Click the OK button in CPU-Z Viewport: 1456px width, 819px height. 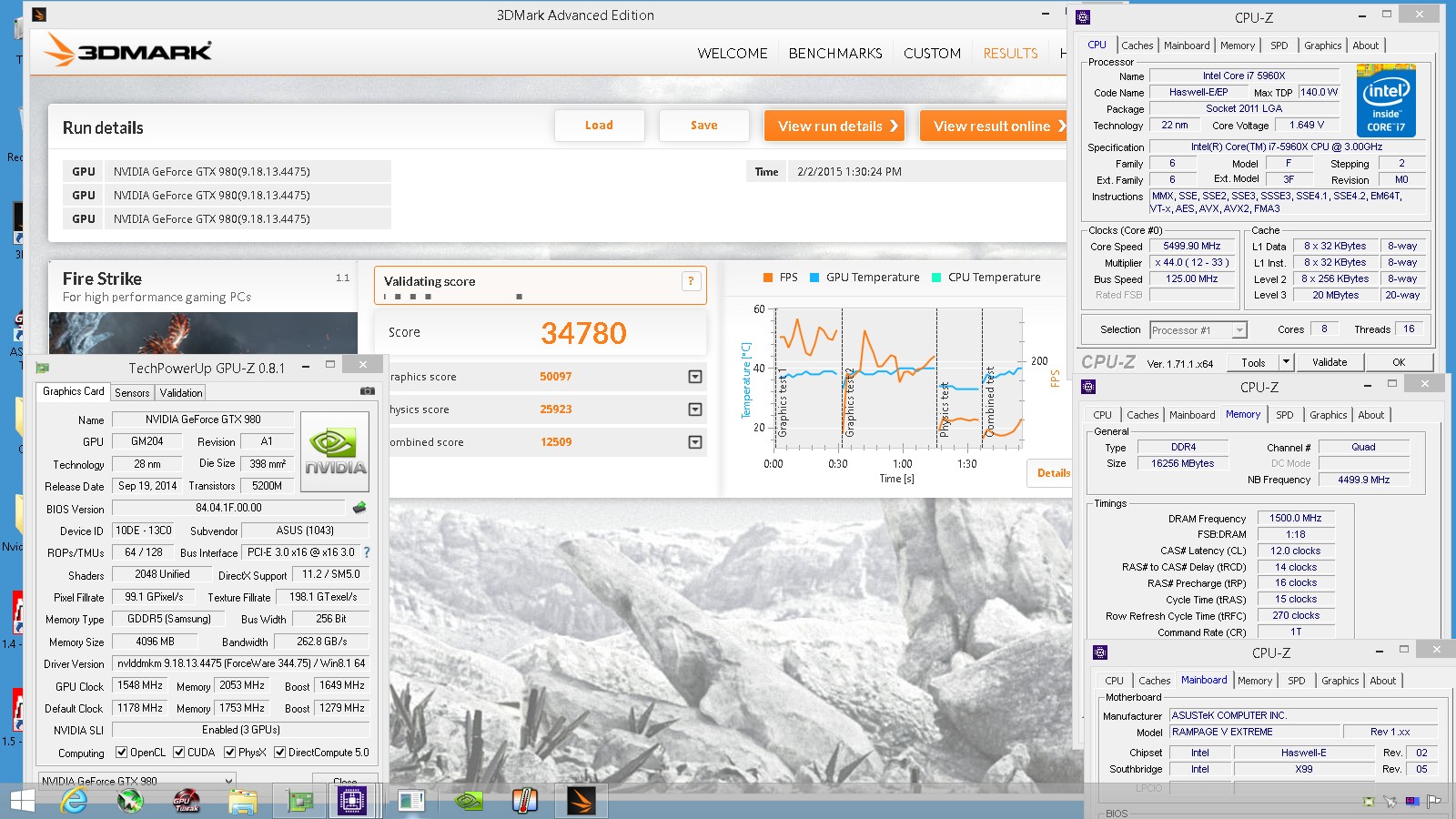click(x=1399, y=362)
